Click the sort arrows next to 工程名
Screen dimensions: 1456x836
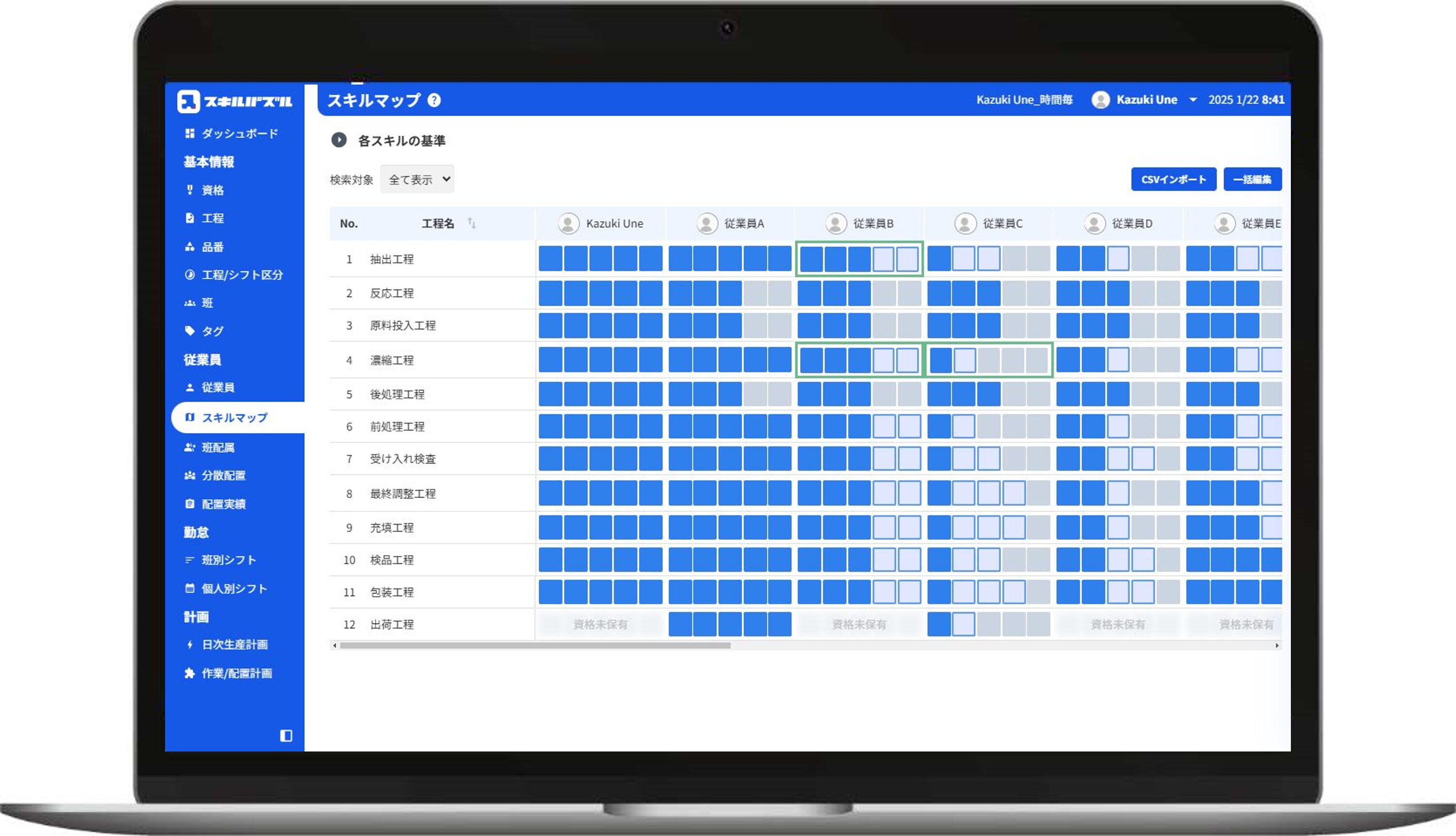(x=472, y=223)
